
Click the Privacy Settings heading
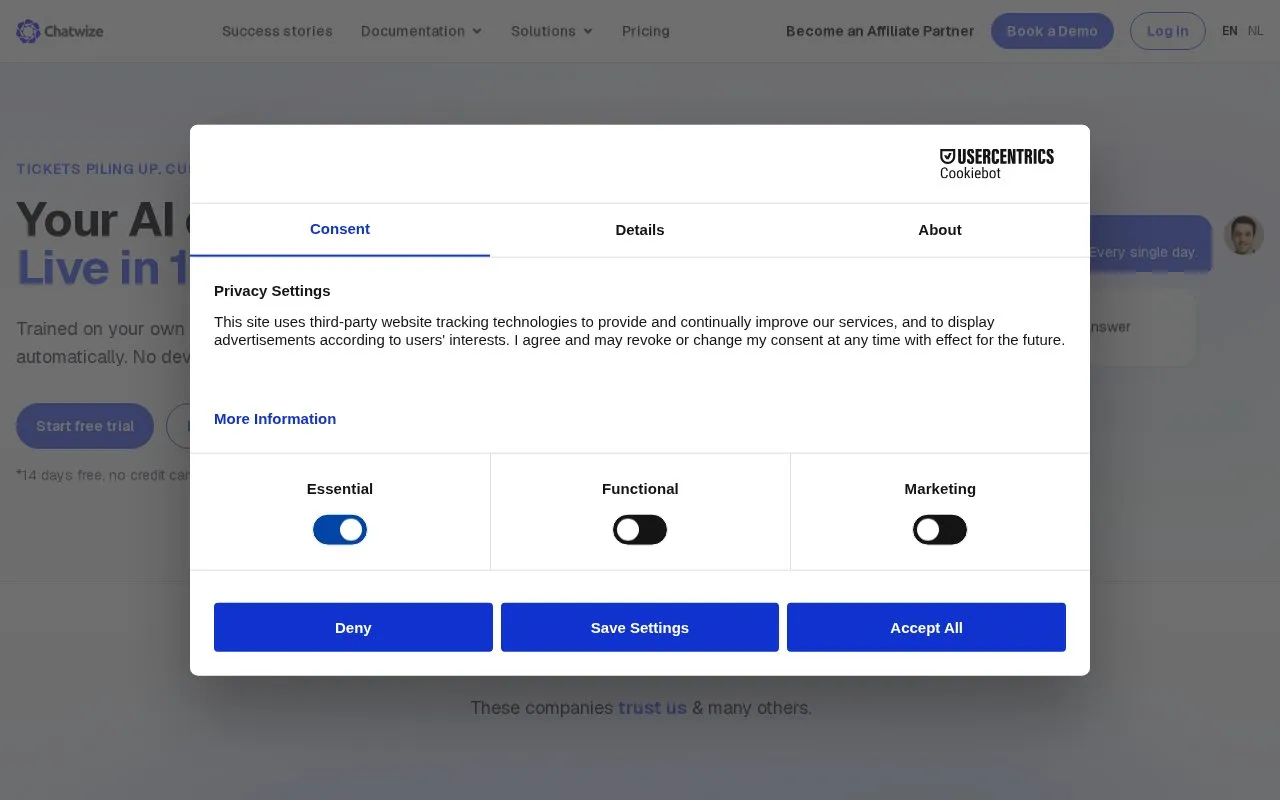tap(272, 291)
